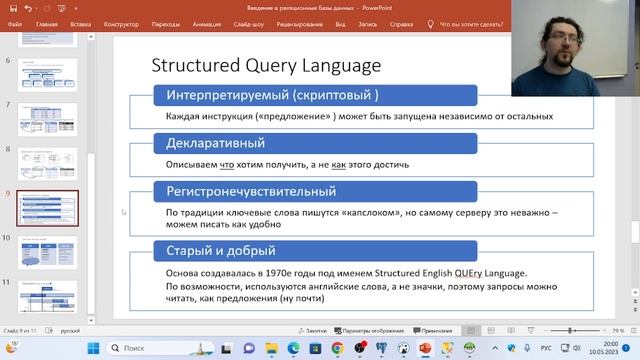Open the Customize Quick Access Toolbar dropdown
Image resolution: width=640 pixels, height=360 pixels.
click(76, 8)
